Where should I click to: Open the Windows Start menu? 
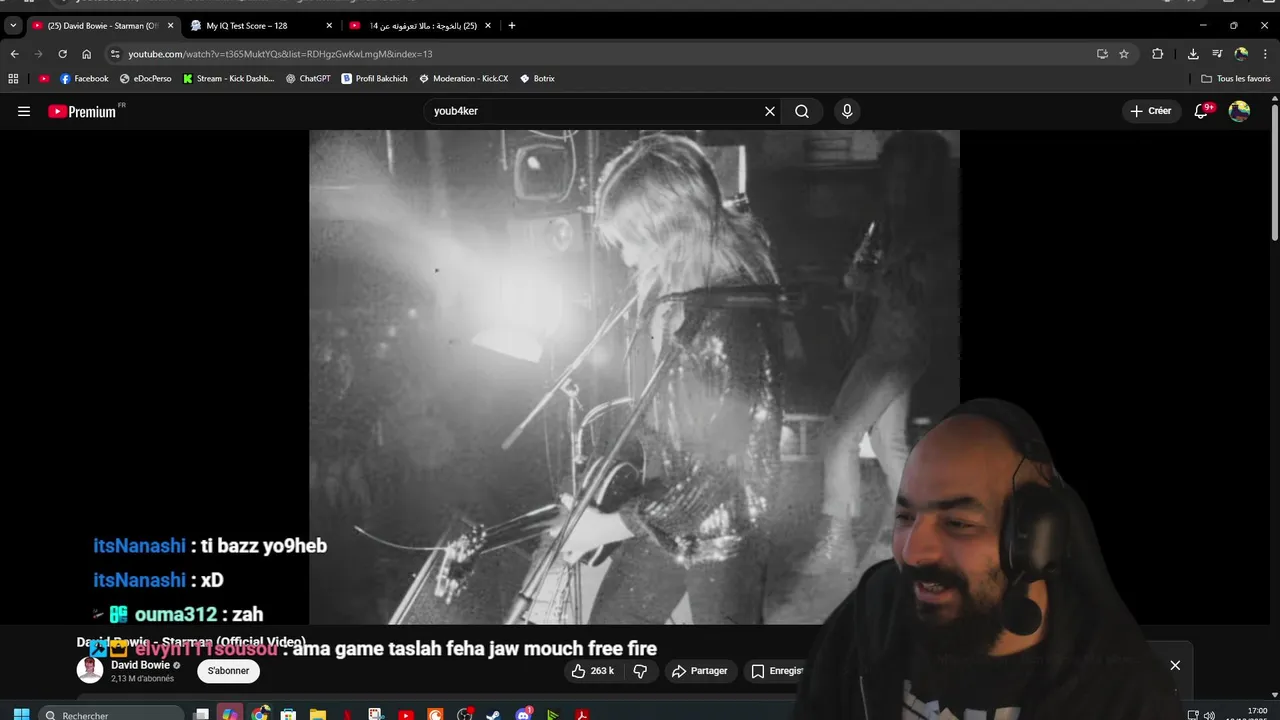(21, 714)
